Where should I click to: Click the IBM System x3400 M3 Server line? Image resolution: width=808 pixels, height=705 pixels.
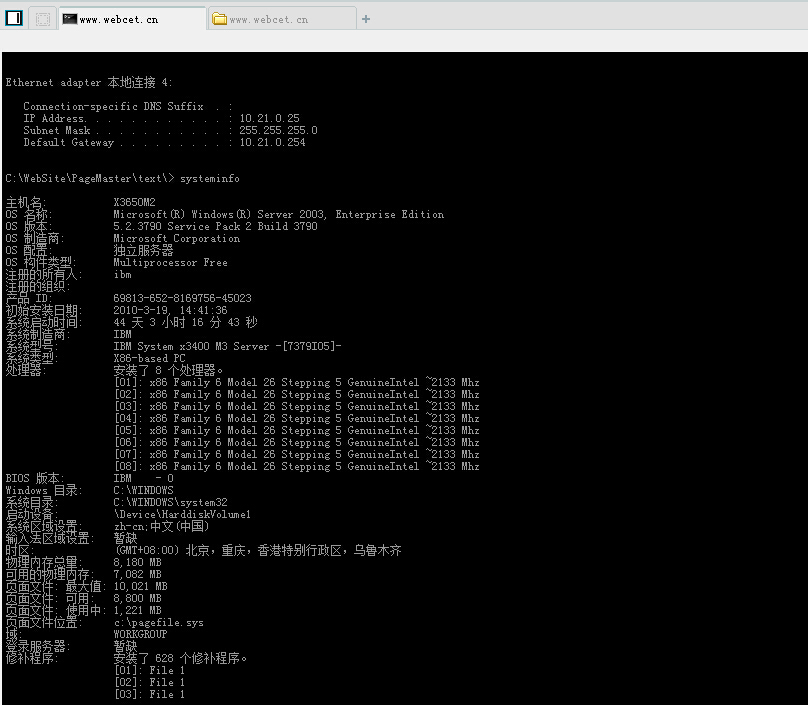point(227,346)
